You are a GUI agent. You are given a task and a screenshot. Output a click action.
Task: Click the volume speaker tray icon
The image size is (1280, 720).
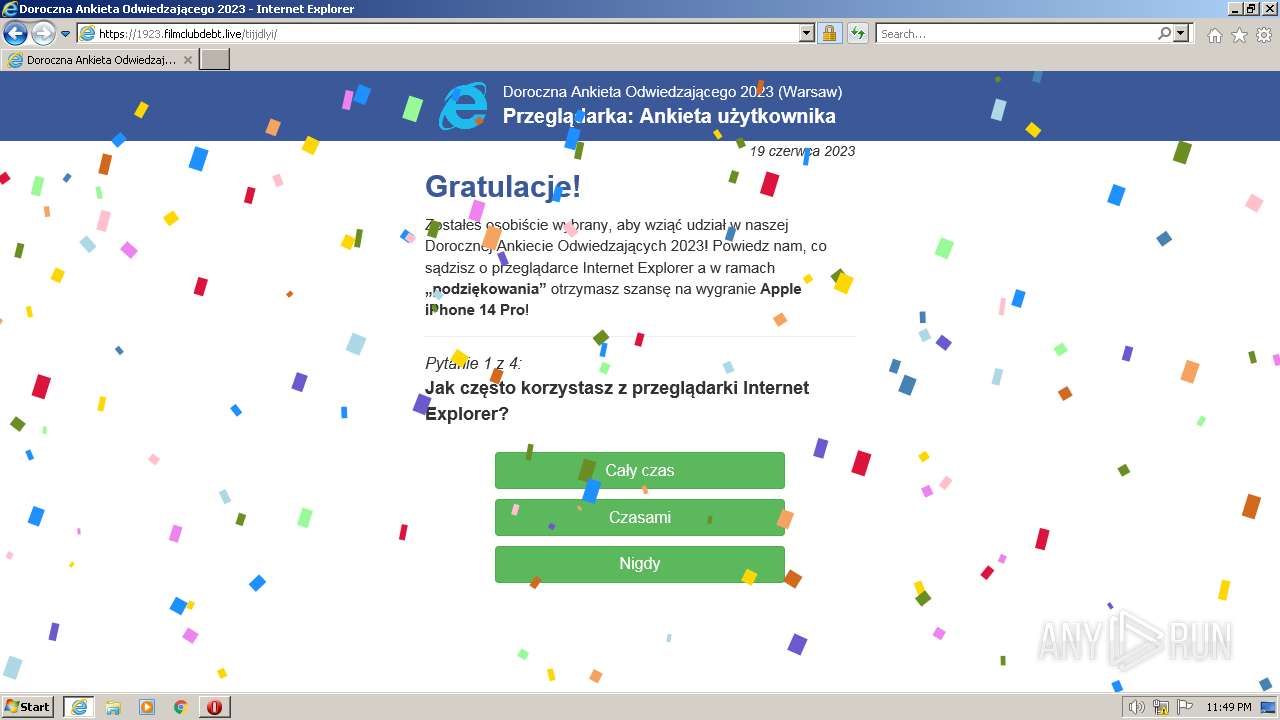coord(1136,707)
